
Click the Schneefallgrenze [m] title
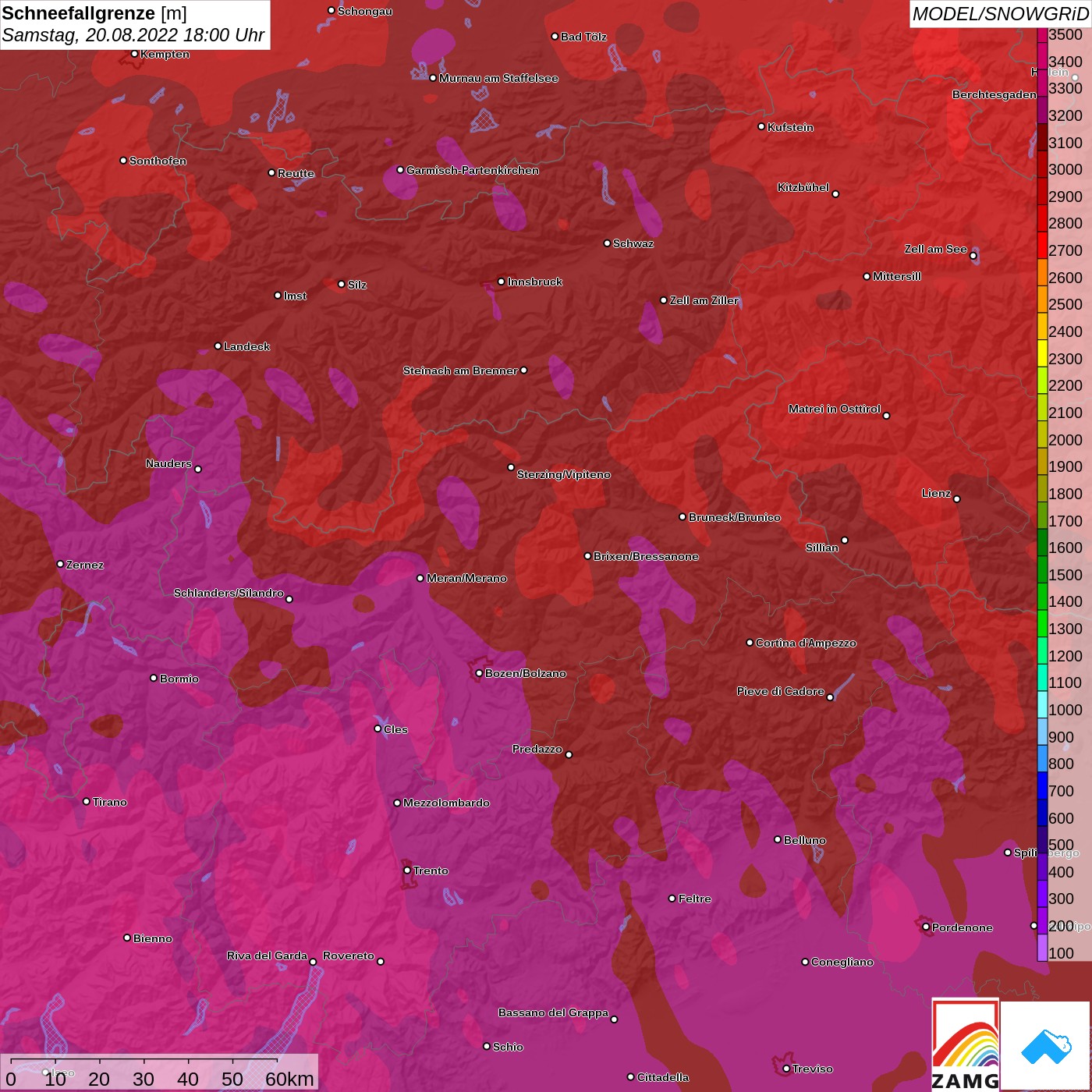coord(94,13)
